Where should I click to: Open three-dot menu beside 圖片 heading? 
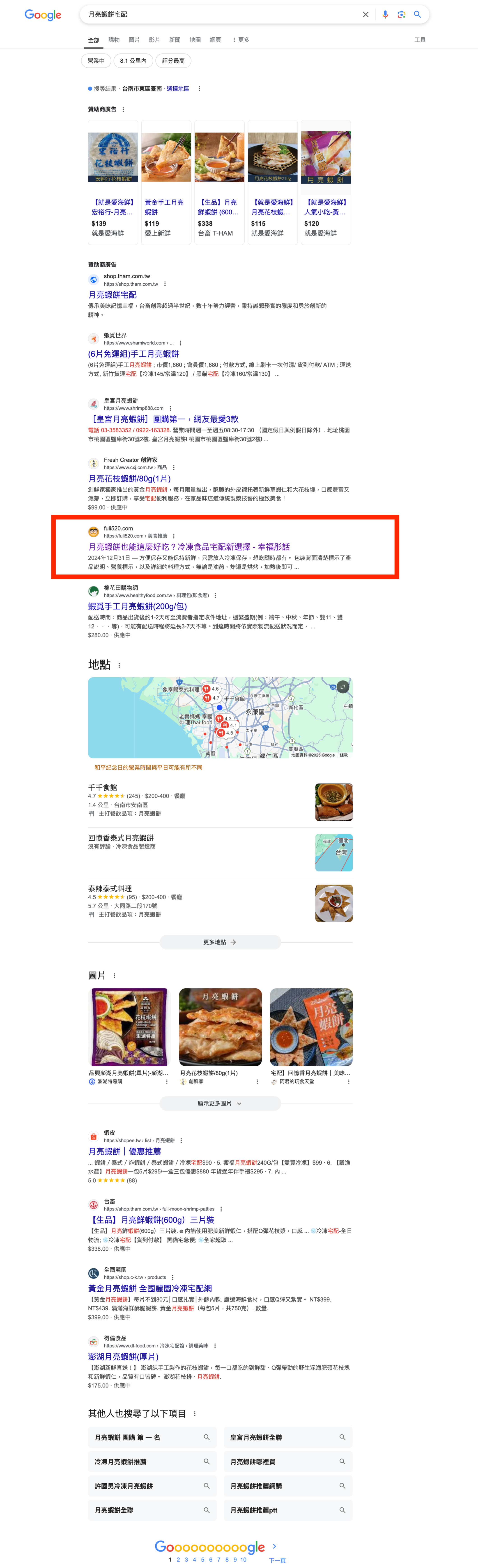point(115,976)
